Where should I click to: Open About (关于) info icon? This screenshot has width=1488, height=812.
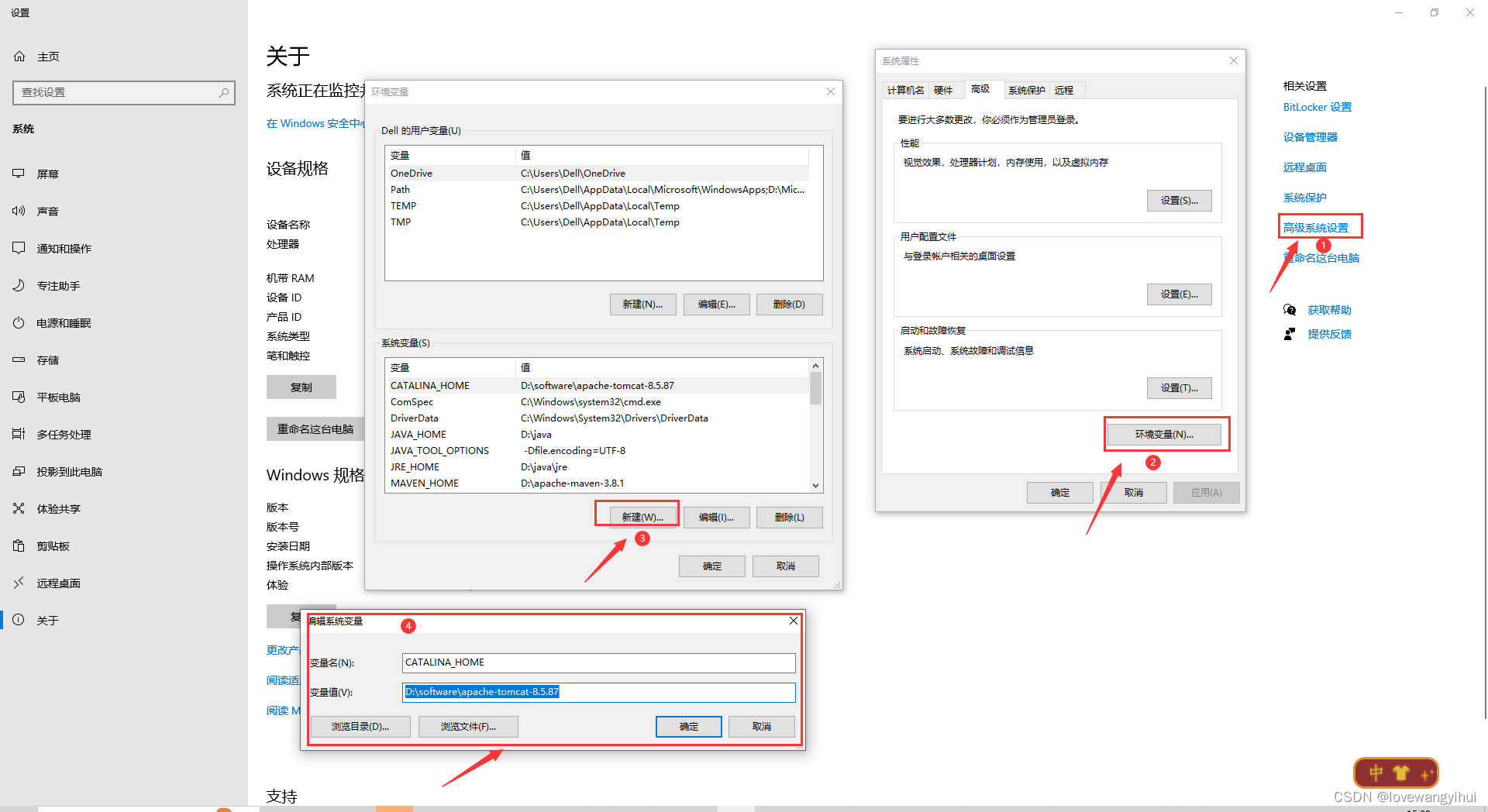pos(19,620)
